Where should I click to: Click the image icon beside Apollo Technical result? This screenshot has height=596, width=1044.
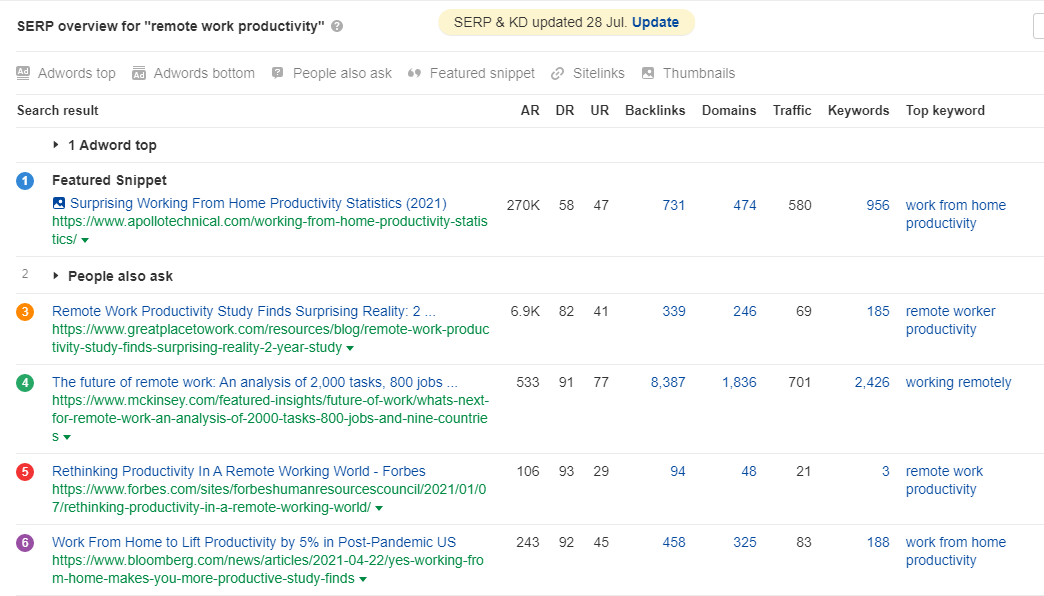59,204
